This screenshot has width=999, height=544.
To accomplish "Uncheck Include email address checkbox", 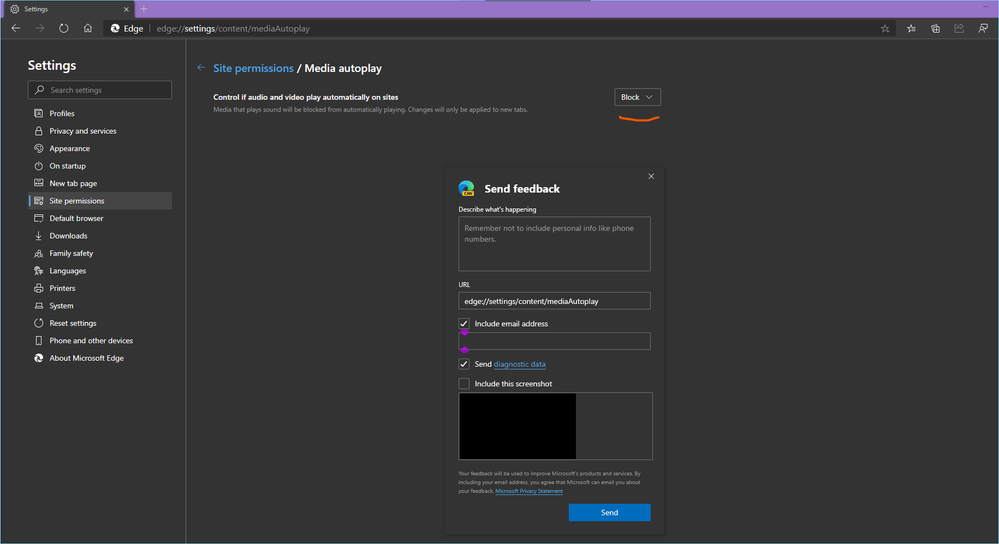I will (x=464, y=324).
